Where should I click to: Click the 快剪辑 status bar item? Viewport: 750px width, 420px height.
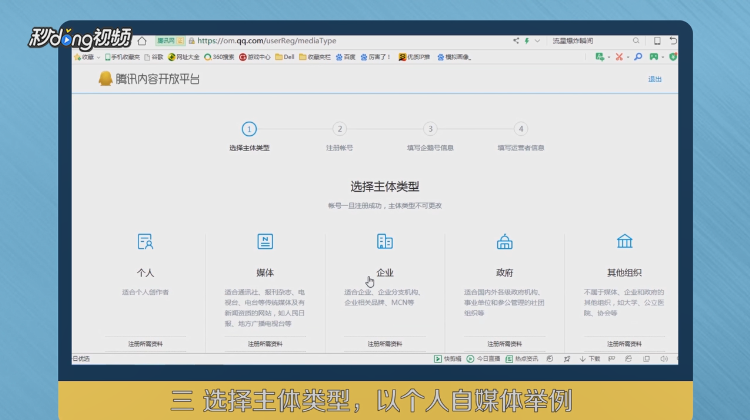(448, 359)
